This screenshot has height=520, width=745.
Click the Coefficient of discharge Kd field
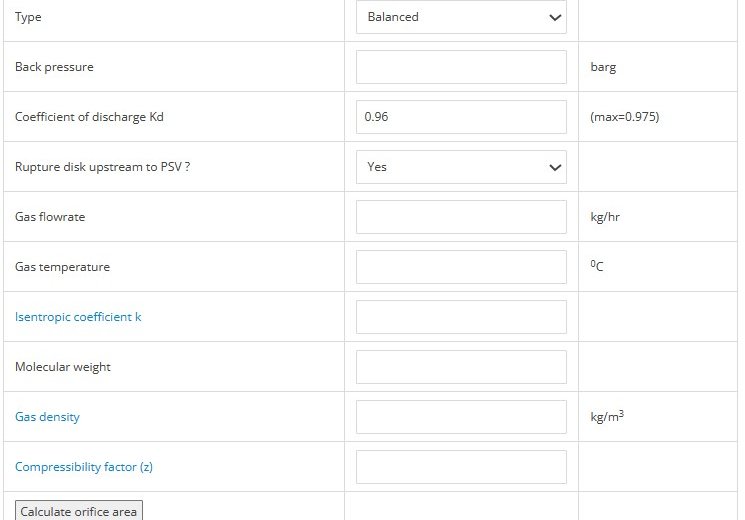tap(461, 117)
